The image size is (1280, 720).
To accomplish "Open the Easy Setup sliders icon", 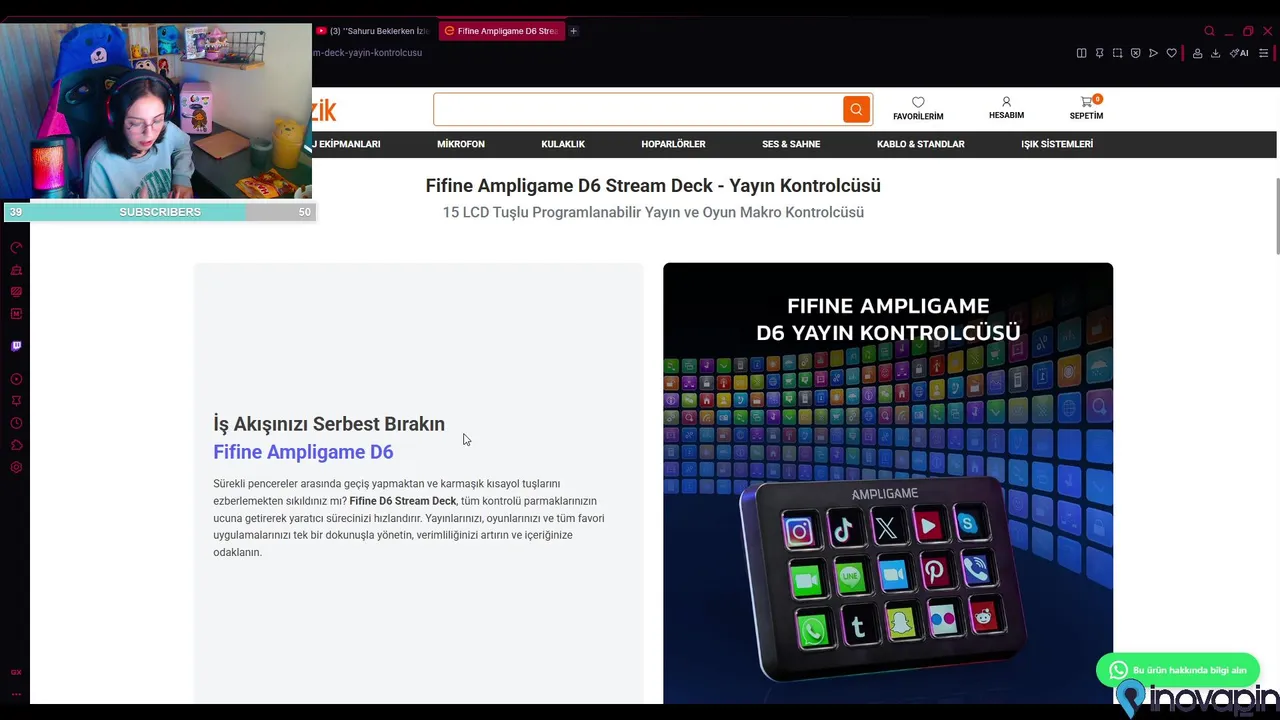I will [1263, 53].
